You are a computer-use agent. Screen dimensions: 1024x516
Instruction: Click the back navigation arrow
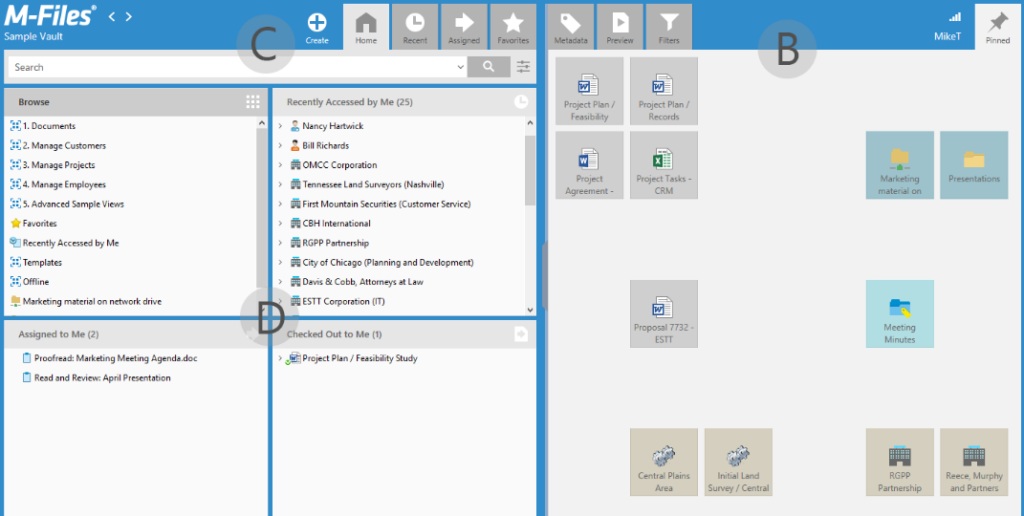112,16
